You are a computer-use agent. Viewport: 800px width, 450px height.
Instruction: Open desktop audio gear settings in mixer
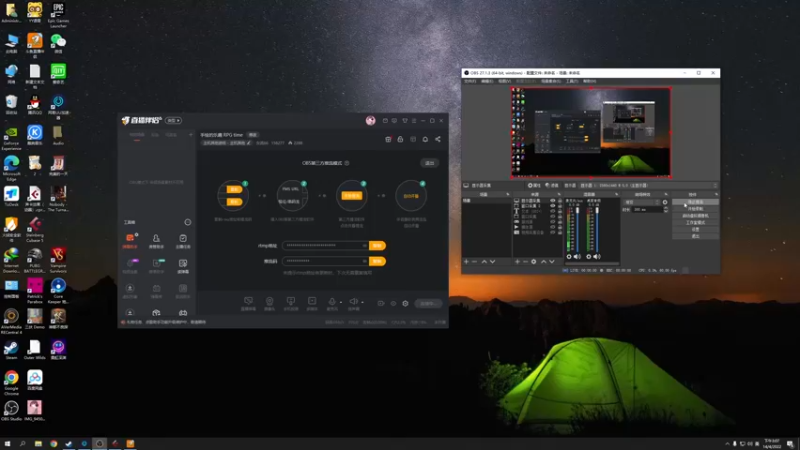click(589, 256)
